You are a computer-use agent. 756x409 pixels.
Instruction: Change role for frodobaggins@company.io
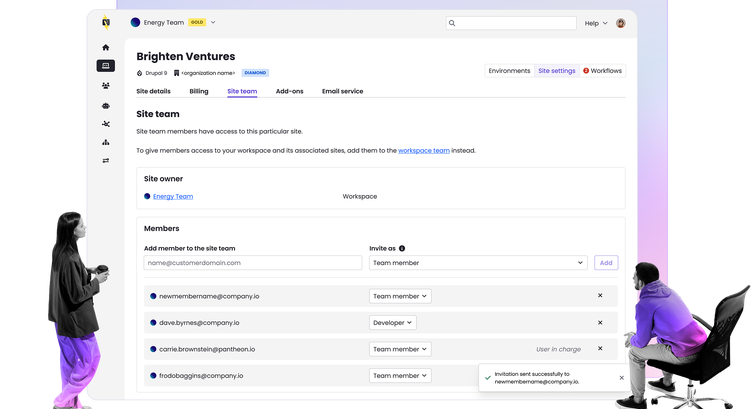[400, 376]
